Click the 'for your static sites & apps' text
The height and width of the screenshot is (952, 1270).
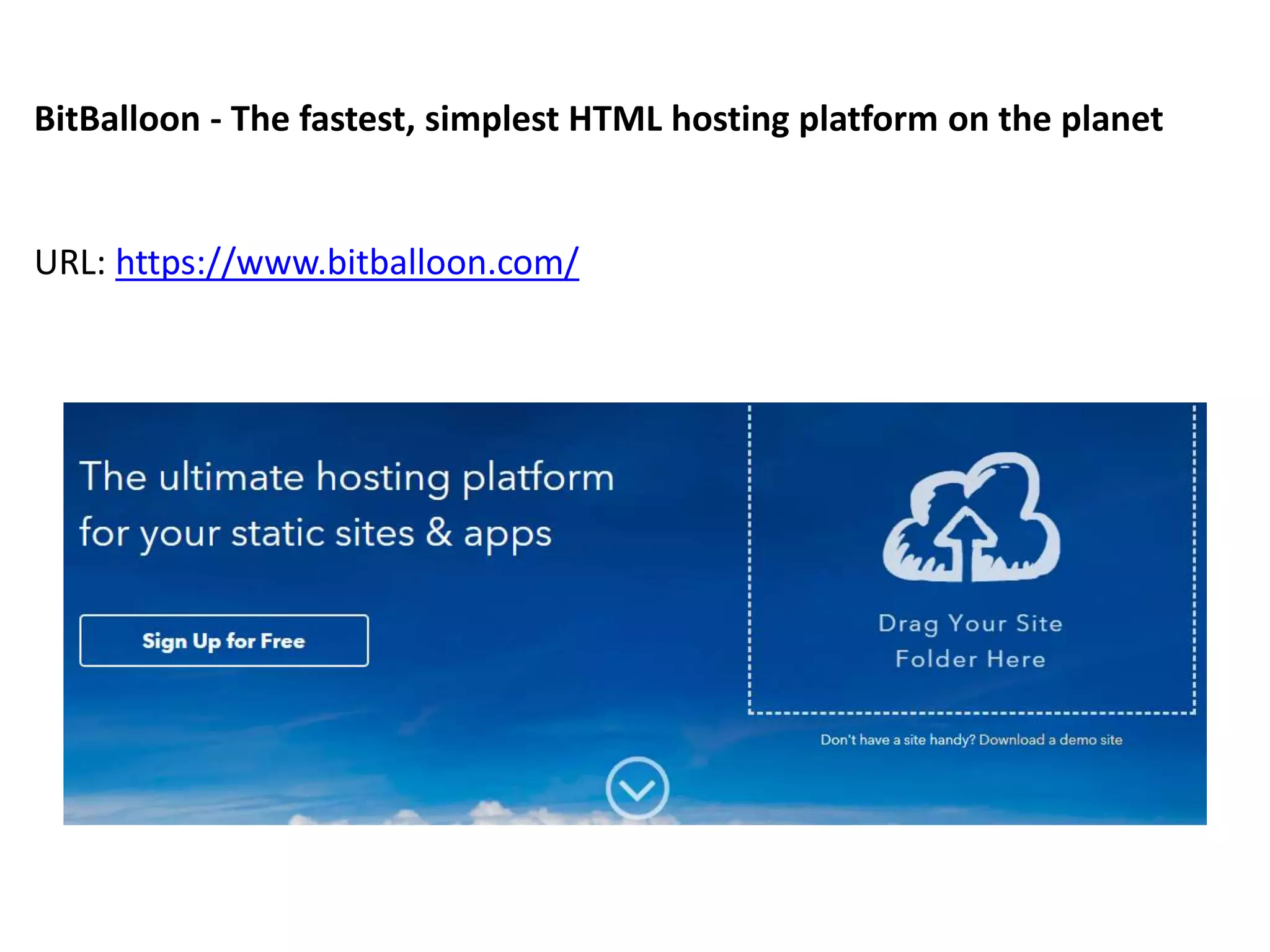coord(316,534)
